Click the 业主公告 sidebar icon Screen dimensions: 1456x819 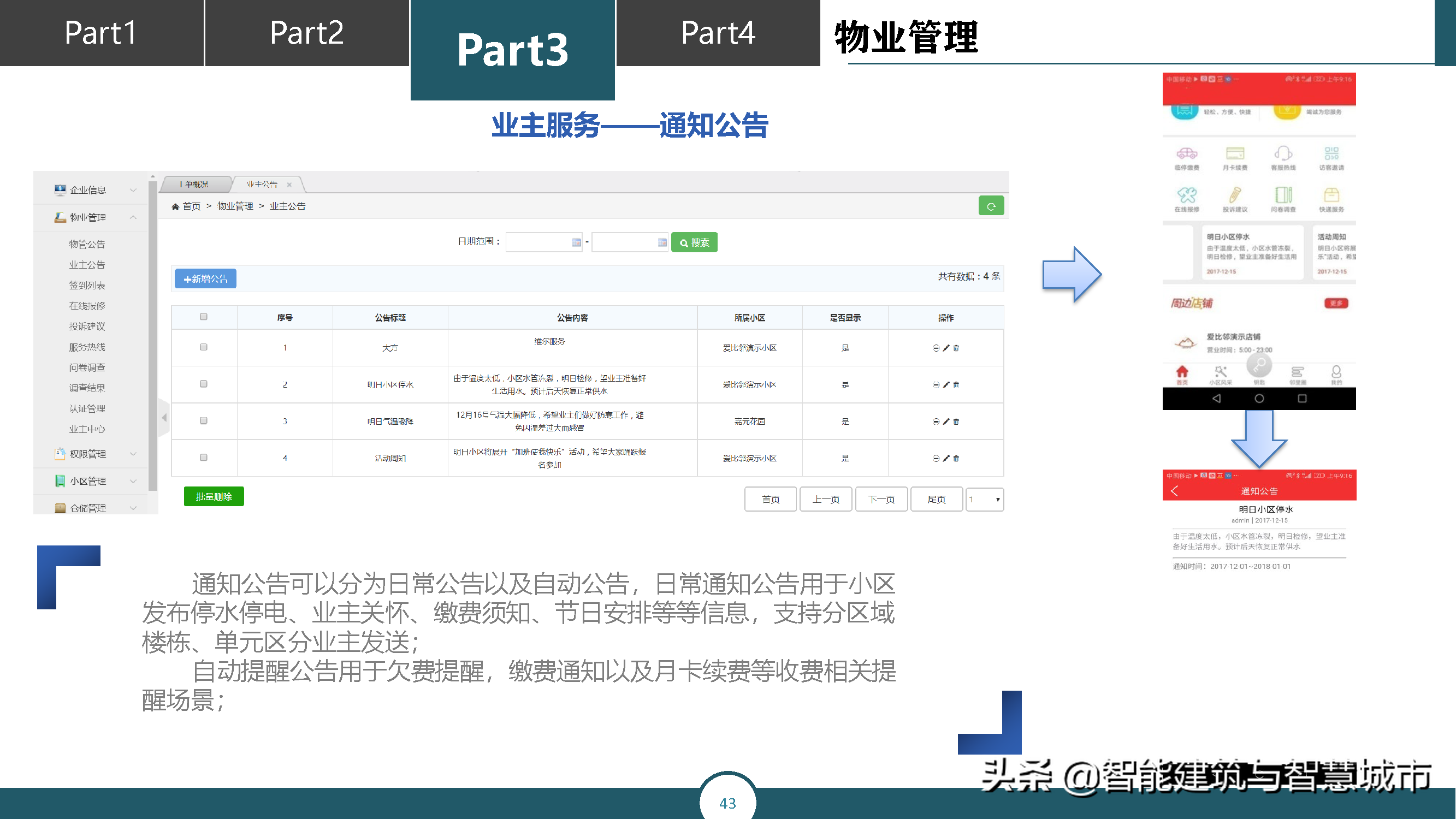tap(87, 264)
